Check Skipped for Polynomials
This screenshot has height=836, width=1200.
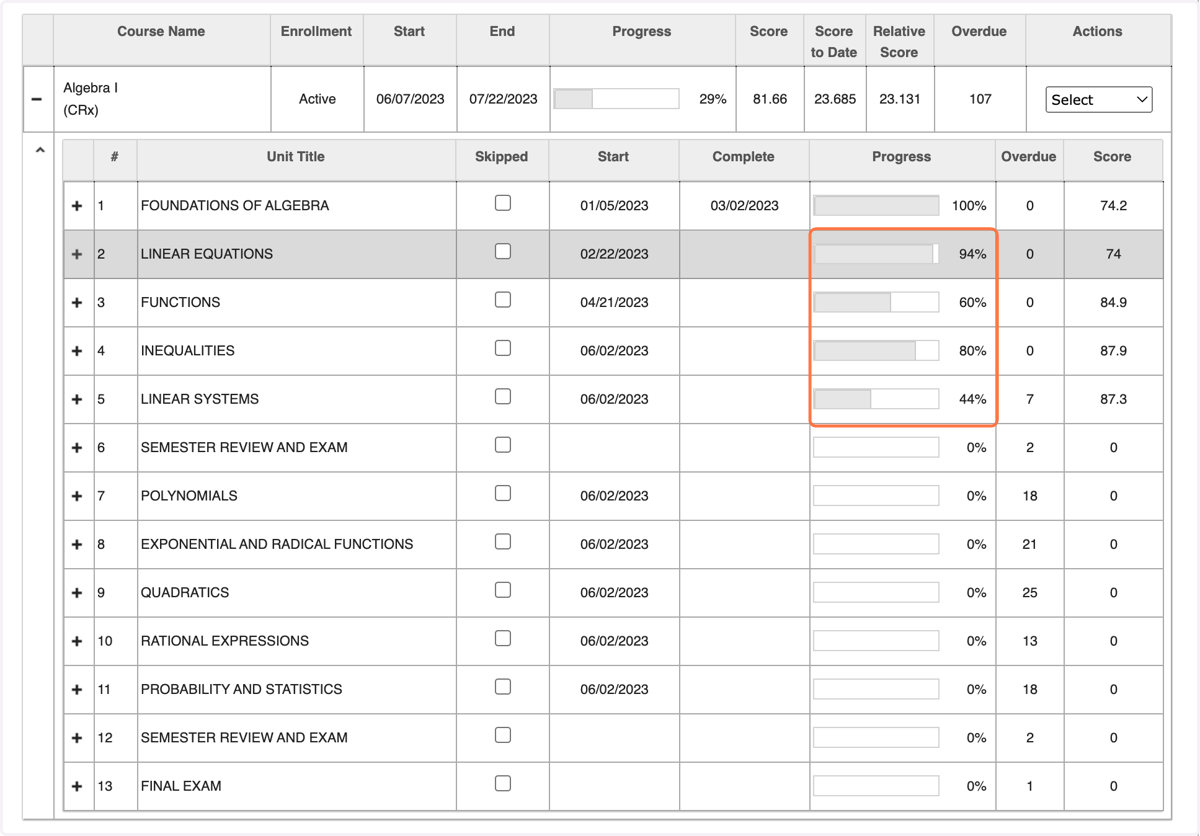tap(503, 493)
